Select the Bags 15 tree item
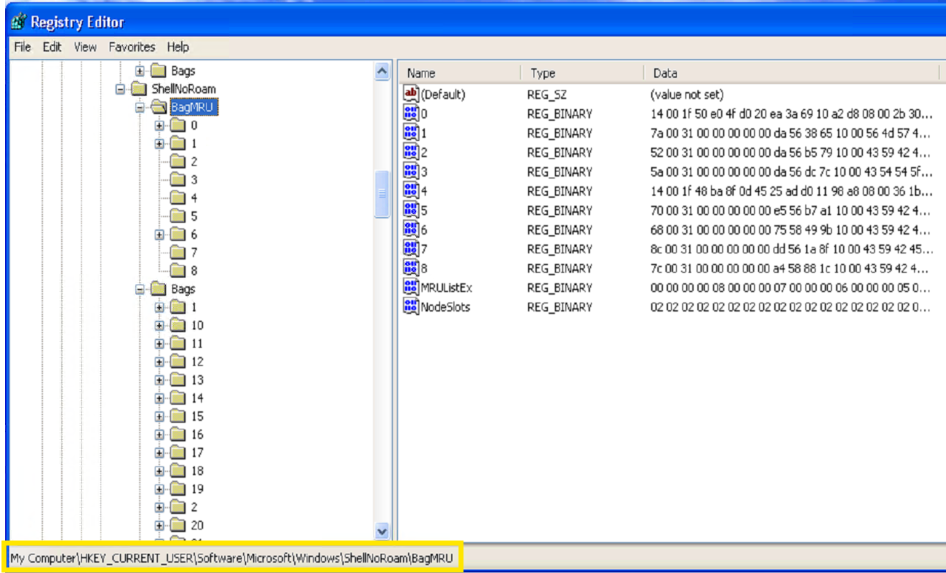 (186, 417)
